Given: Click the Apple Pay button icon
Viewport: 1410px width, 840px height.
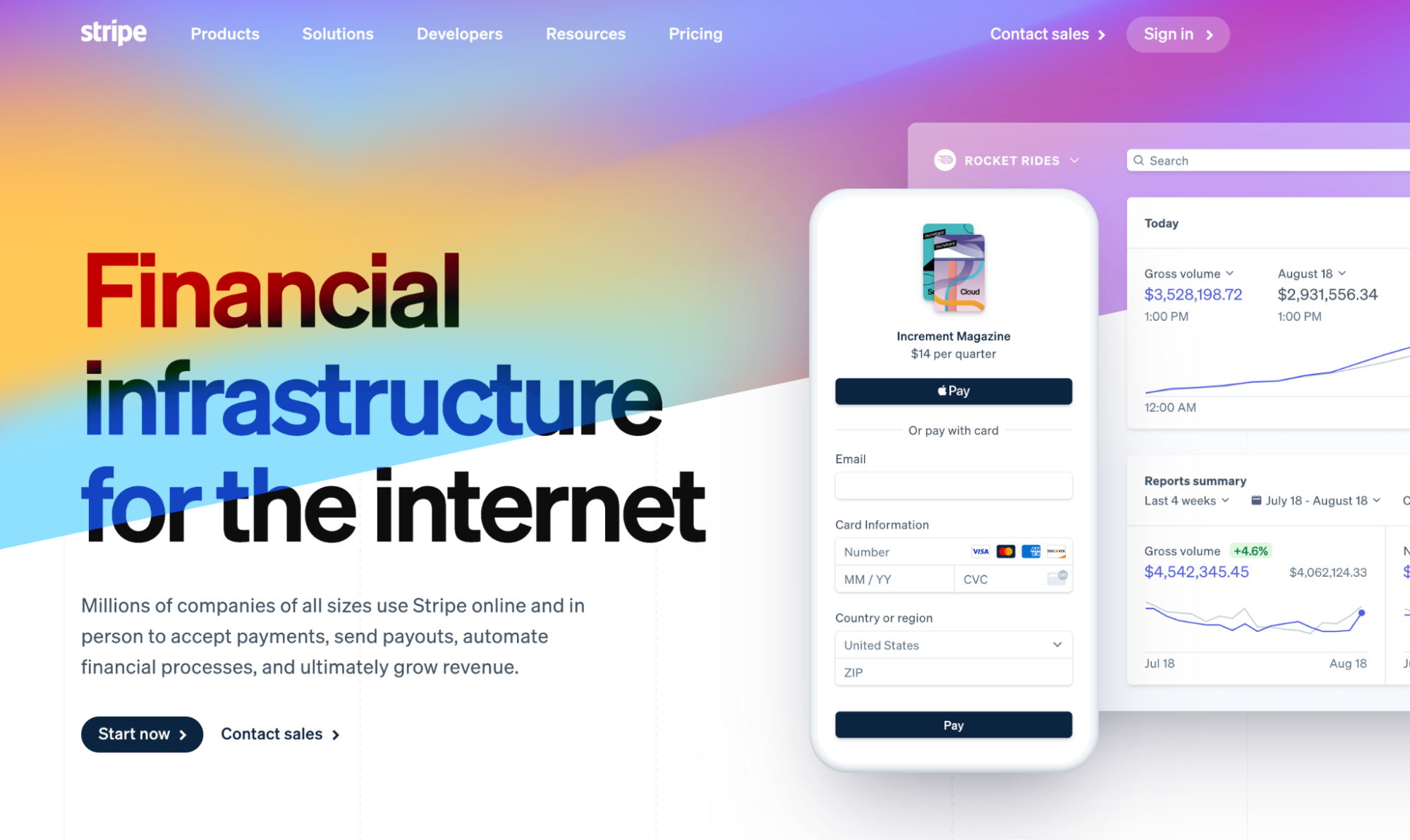Looking at the screenshot, I should (x=942, y=390).
